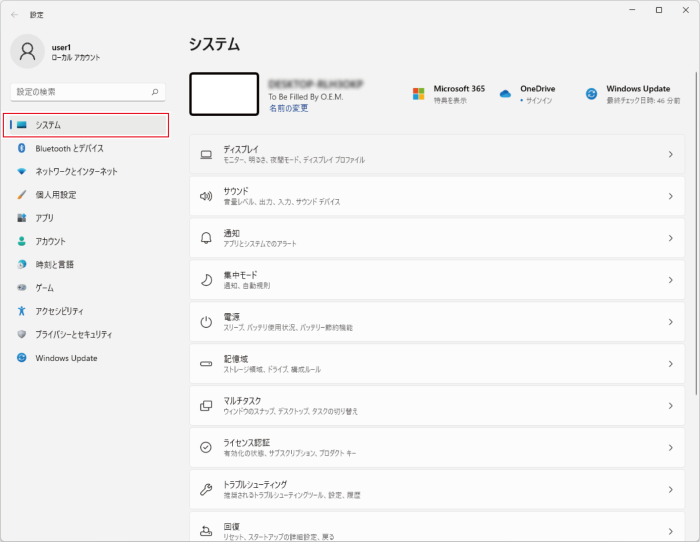This screenshot has height=542, width=700.
Task: Click the Accounts person icon in sidebar
Action: [x=21, y=241]
